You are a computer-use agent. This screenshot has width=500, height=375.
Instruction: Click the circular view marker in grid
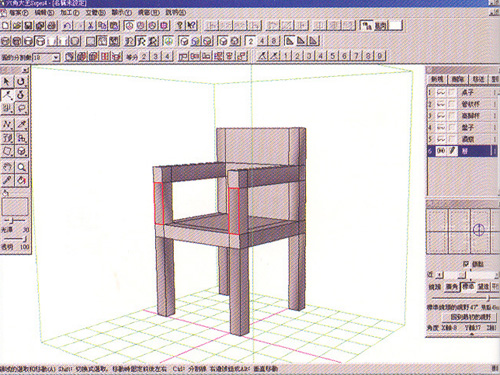(479, 229)
